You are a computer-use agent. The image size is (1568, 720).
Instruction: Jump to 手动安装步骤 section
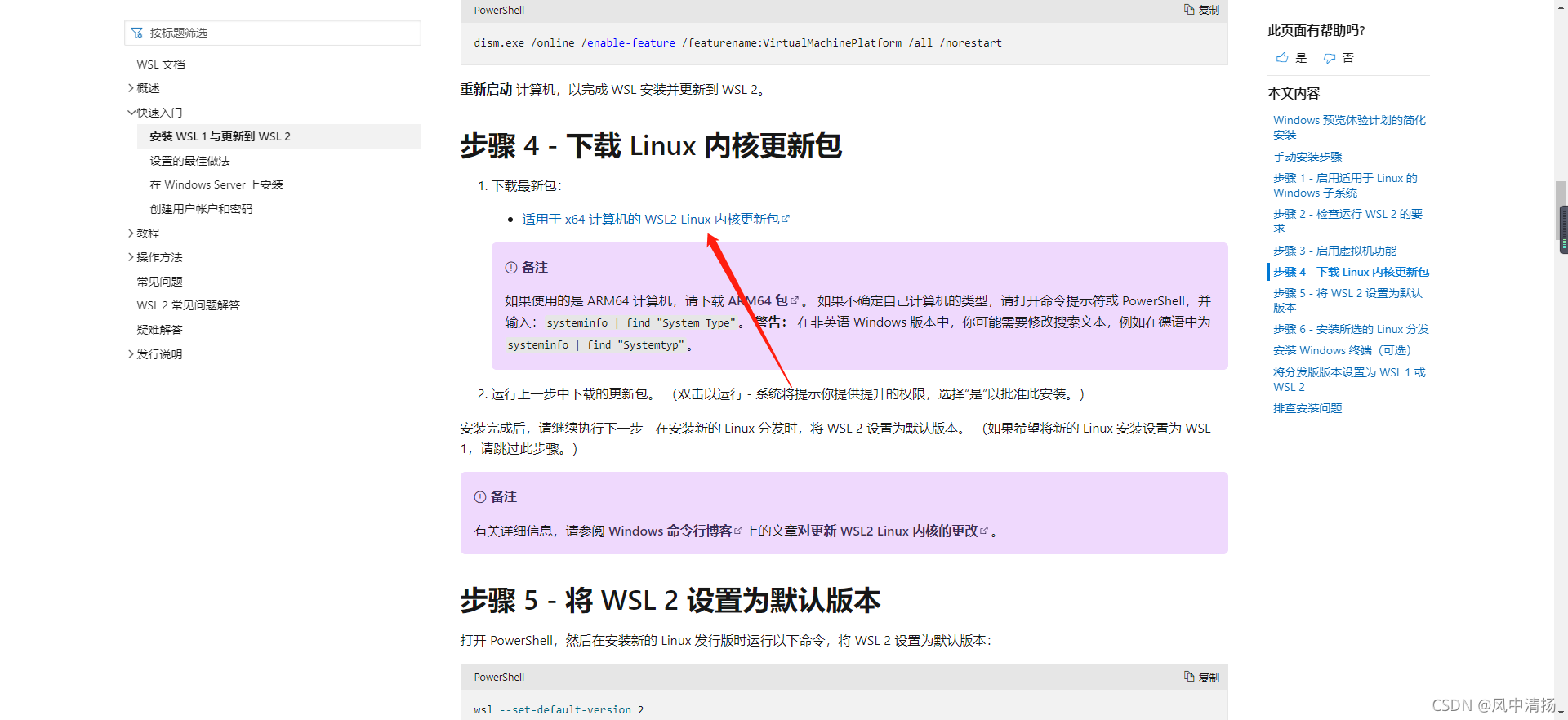point(1307,157)
